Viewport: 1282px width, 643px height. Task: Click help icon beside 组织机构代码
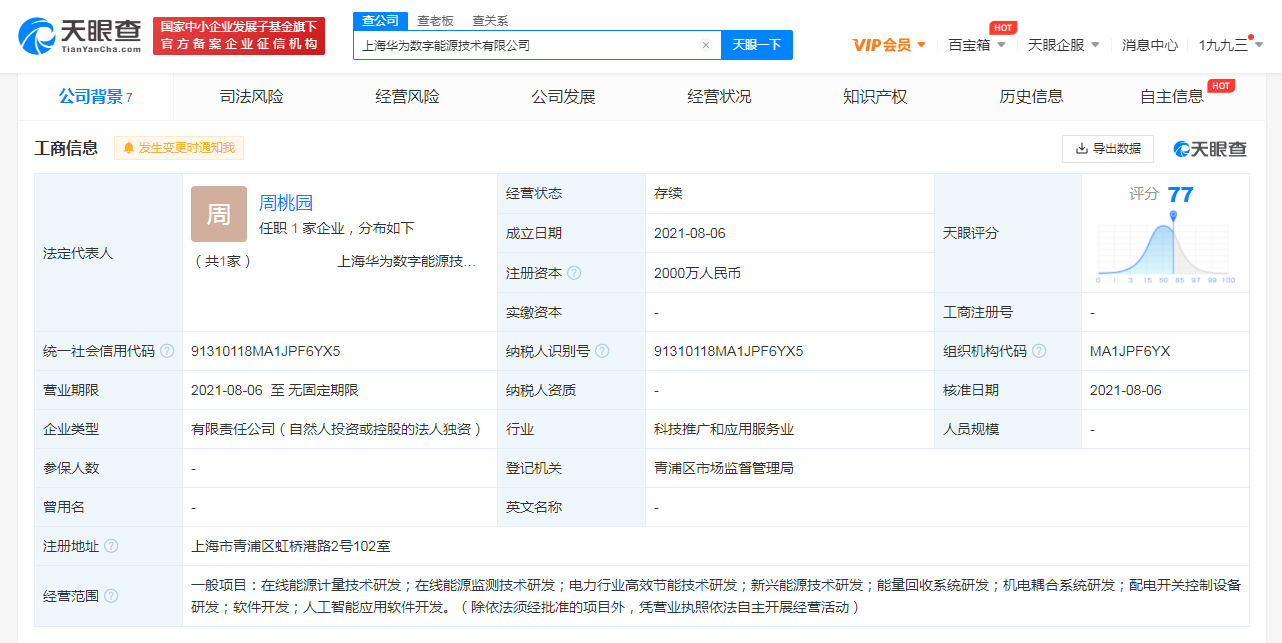pos(1039,351)
